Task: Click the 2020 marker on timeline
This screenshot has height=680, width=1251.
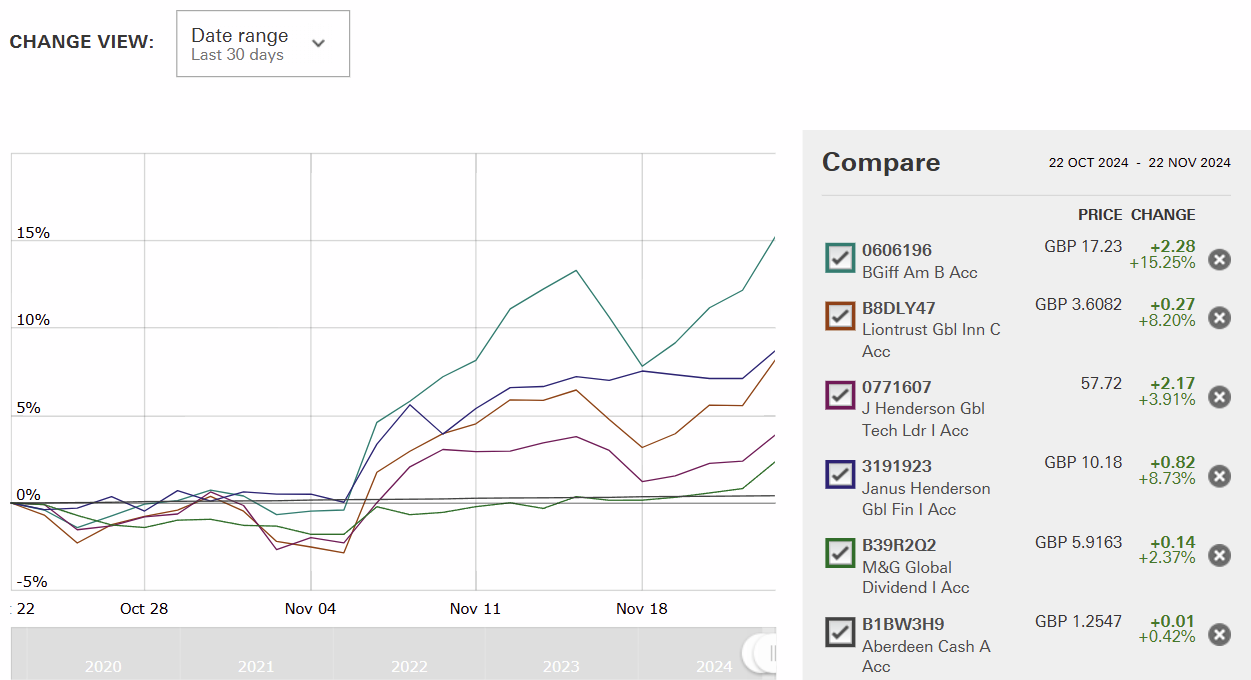Action: (104, 666)
